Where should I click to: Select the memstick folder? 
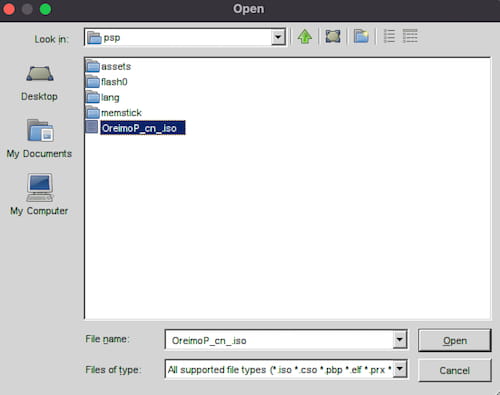click(x=114, y=113)
